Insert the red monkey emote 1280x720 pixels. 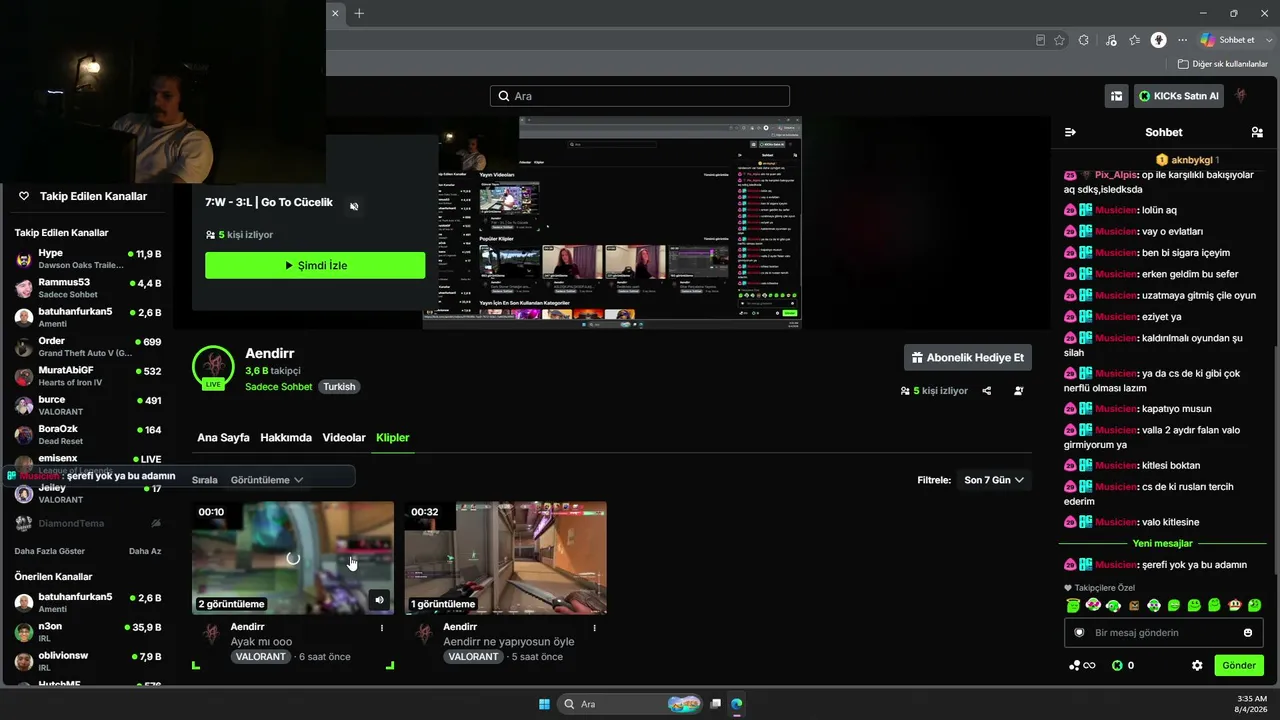[1235, 605]
